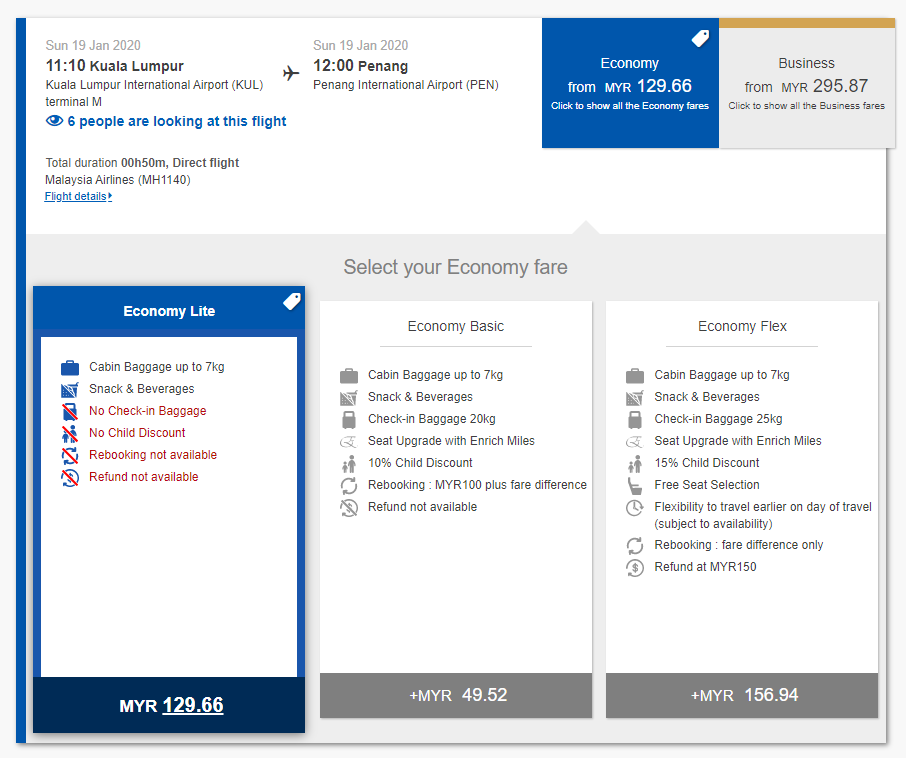Show all Business fares from MYR 295.87
This screenshot has height=758, width=906.
click(806, 85)
